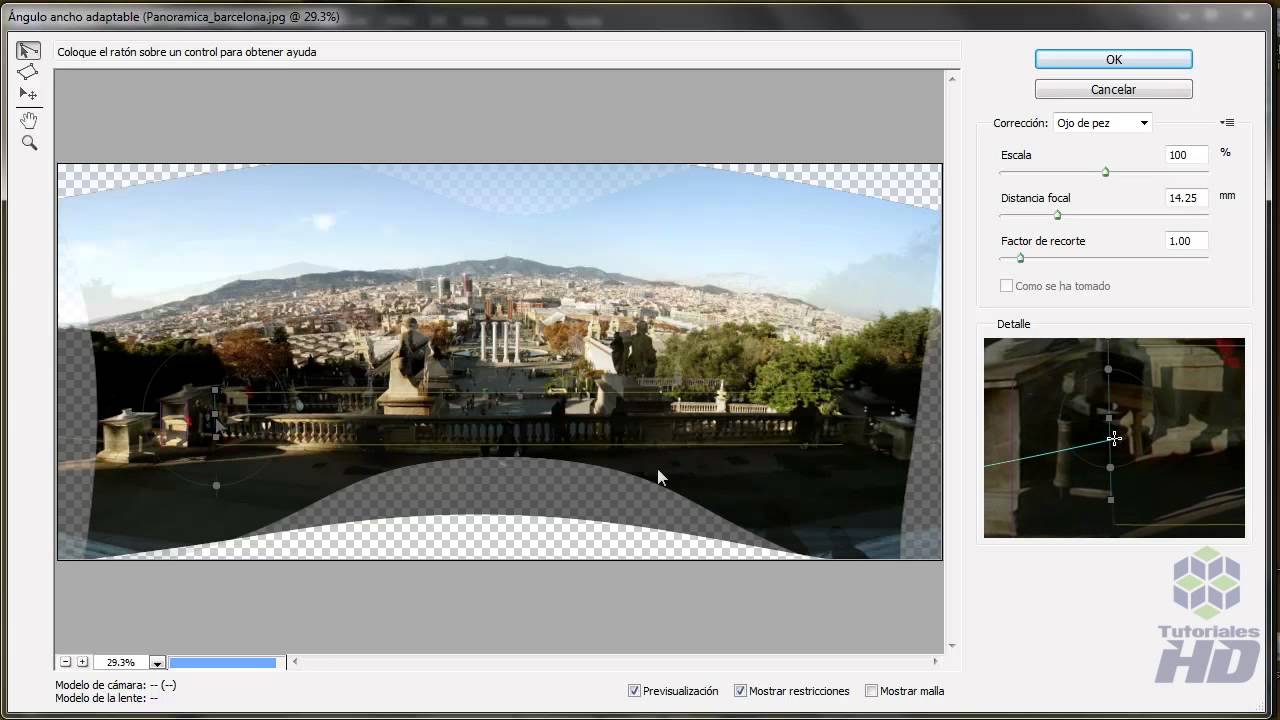1280x720 pixels.
Task: Click the Factor de recorte slider handle
Action: [1020, 258]
